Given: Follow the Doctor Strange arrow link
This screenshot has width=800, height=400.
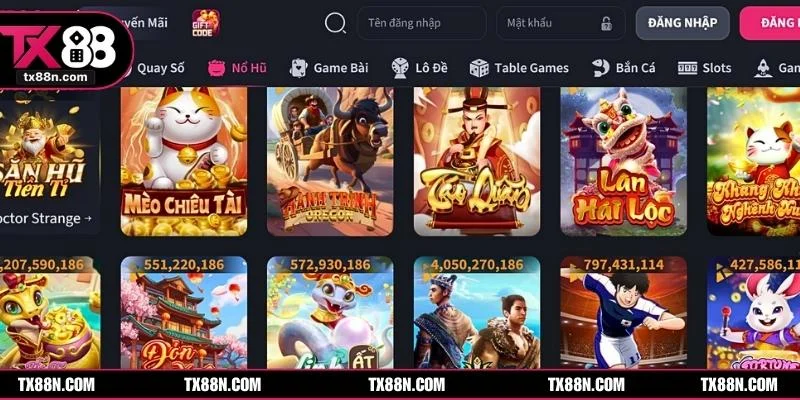Looking at the screenshot, I should tap(46, 218).
